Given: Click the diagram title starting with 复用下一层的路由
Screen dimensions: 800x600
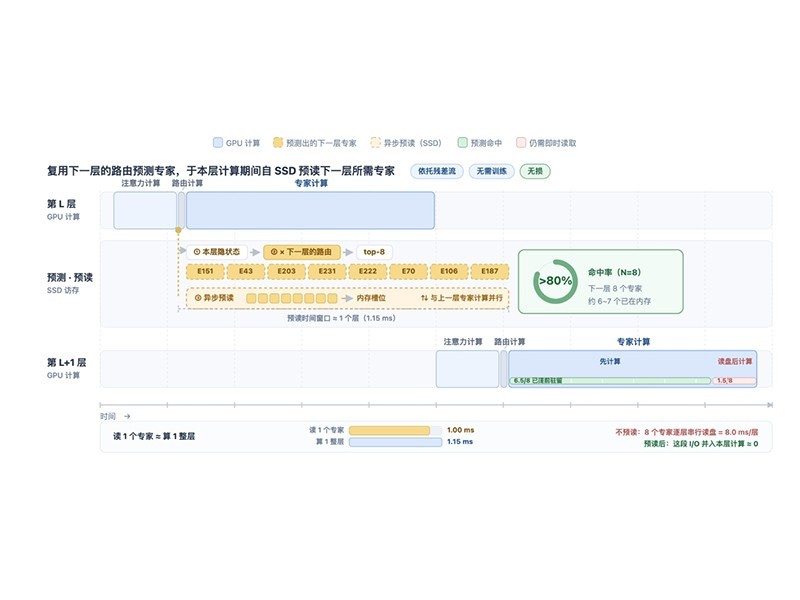Looking at the screenshot, I should (x=221, y=171).
